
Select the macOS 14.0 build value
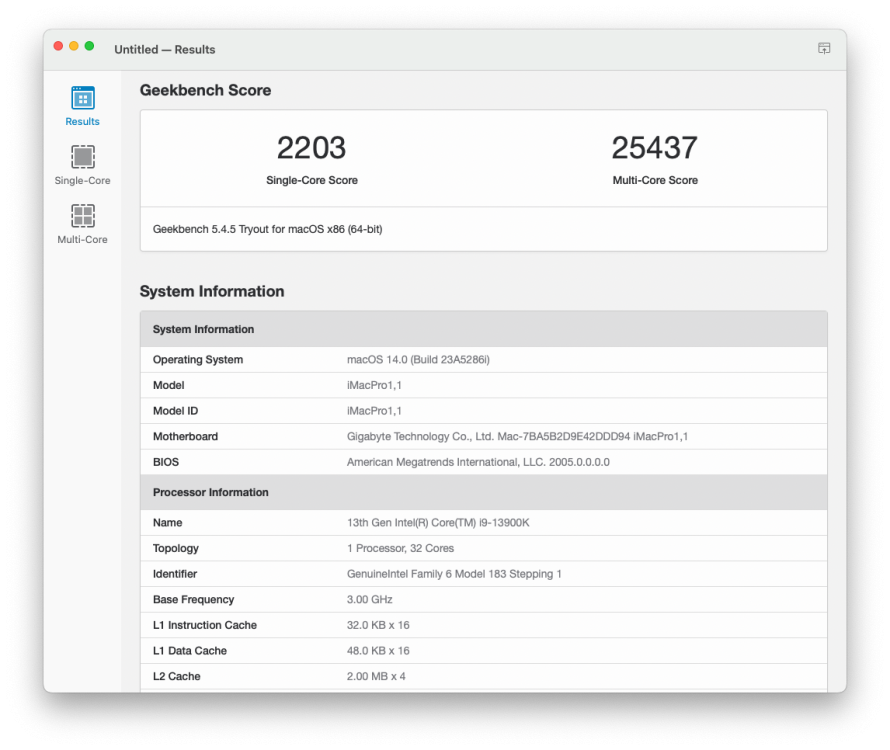tap(418, 359)
